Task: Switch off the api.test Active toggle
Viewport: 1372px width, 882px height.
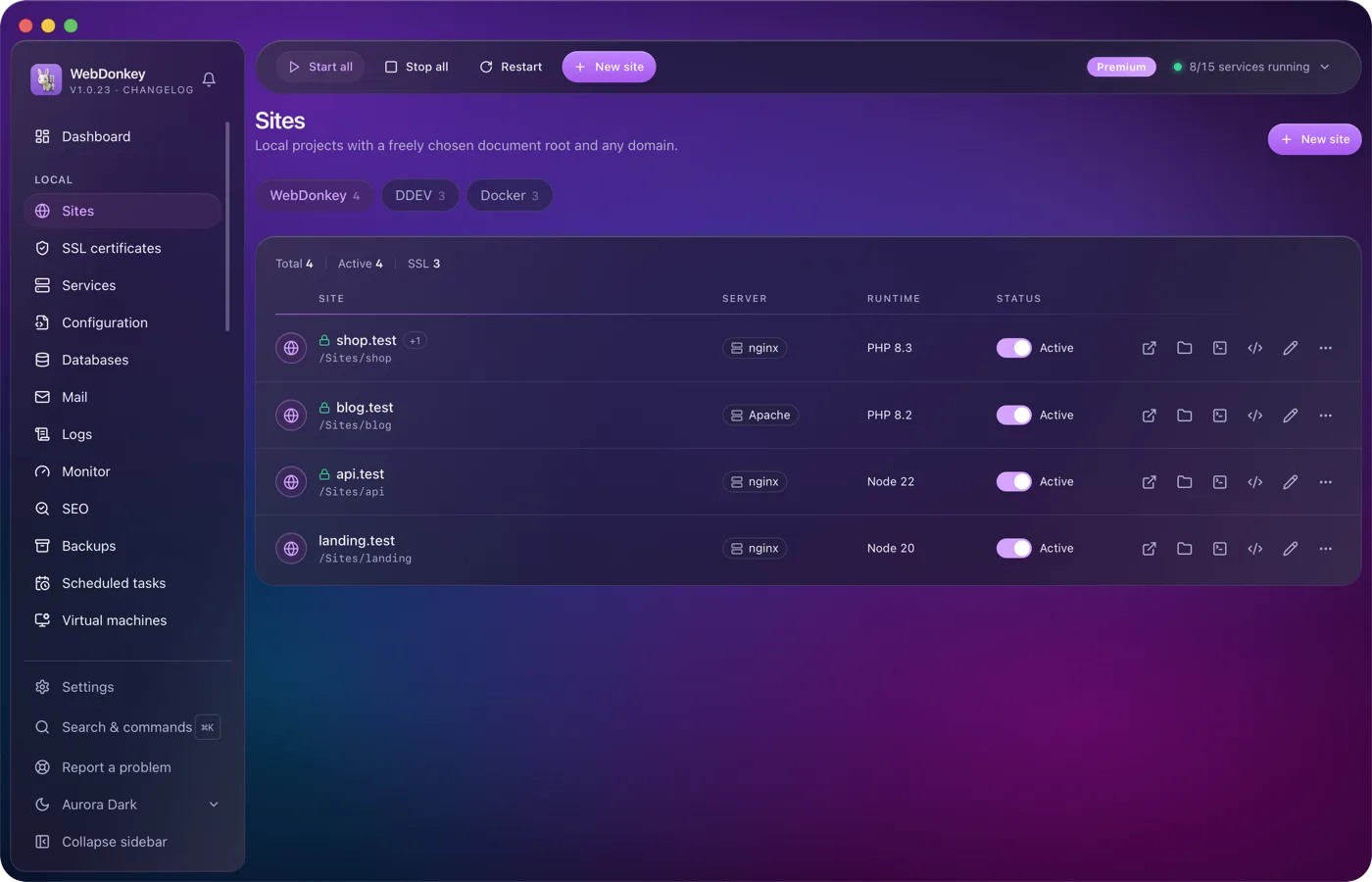Action: (x=1014, y=482)
